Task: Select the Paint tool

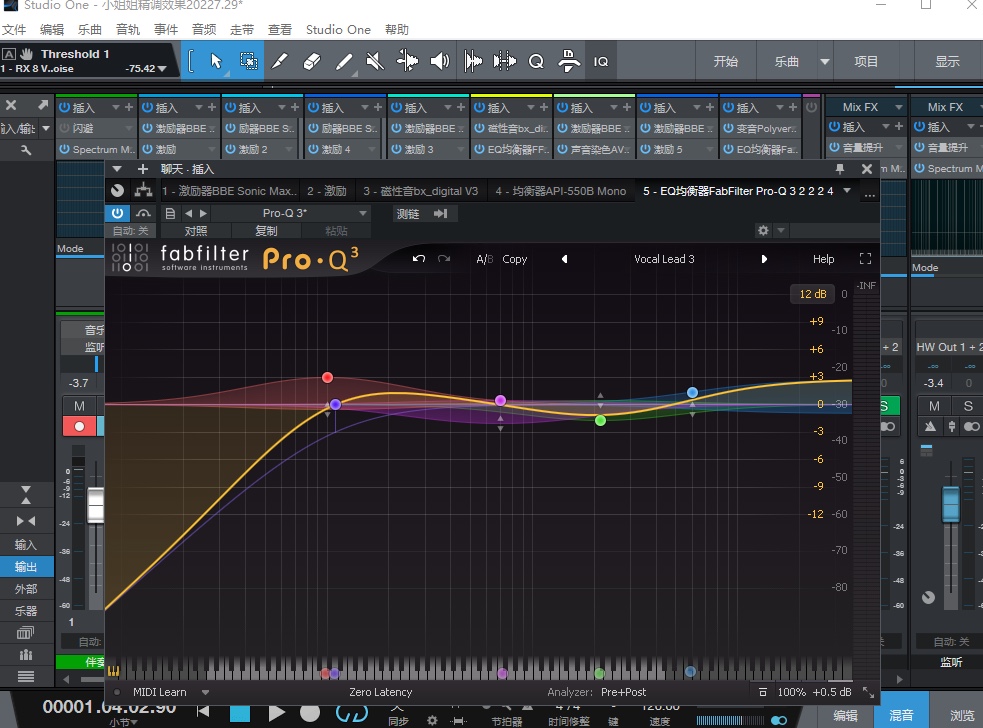Action: (344, 61)
